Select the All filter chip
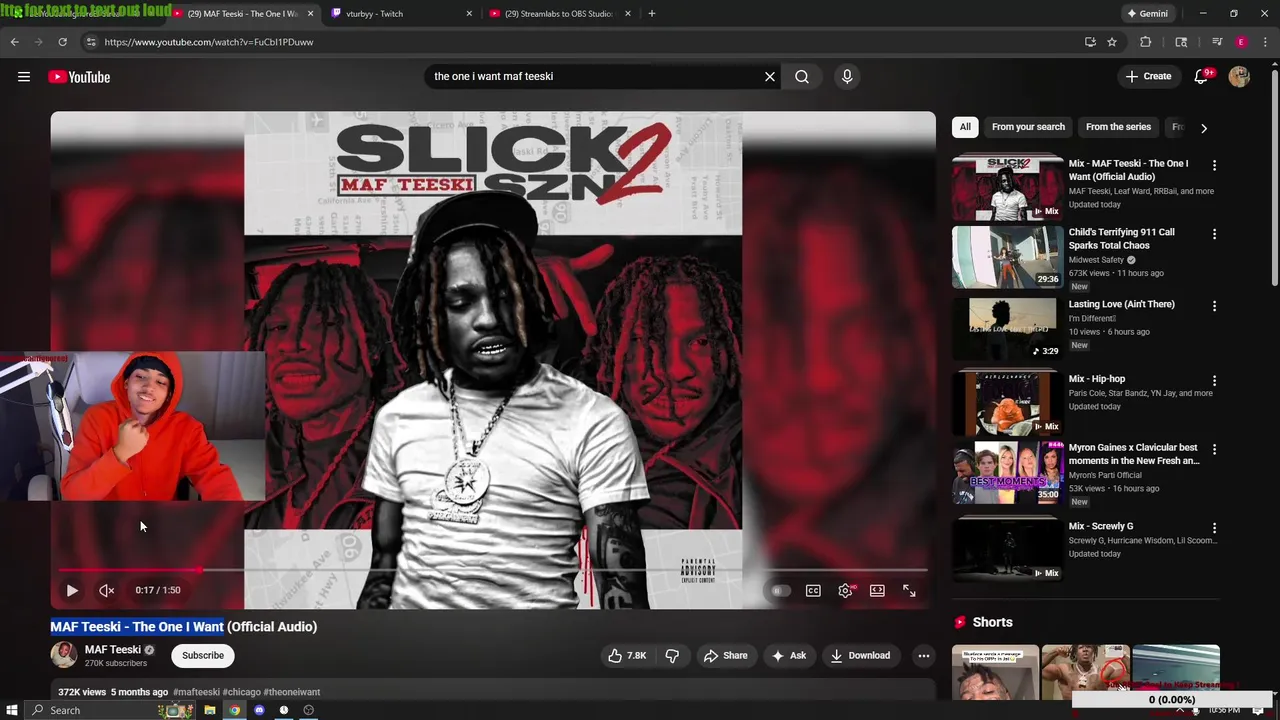 coord(965,127)
